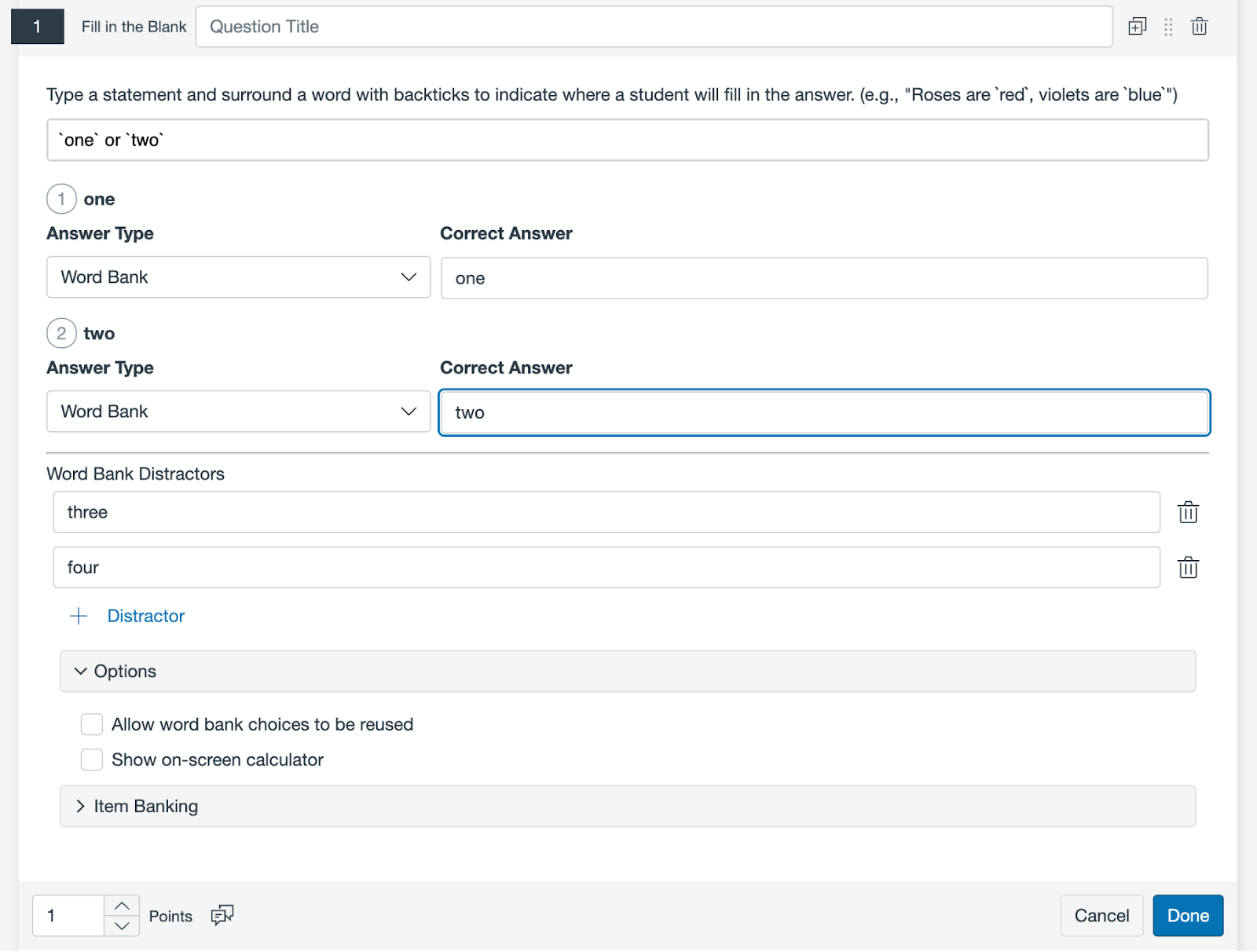Delete the question using the top trash icon
Screen dimensions: 1257x952
pos(1199,27)
